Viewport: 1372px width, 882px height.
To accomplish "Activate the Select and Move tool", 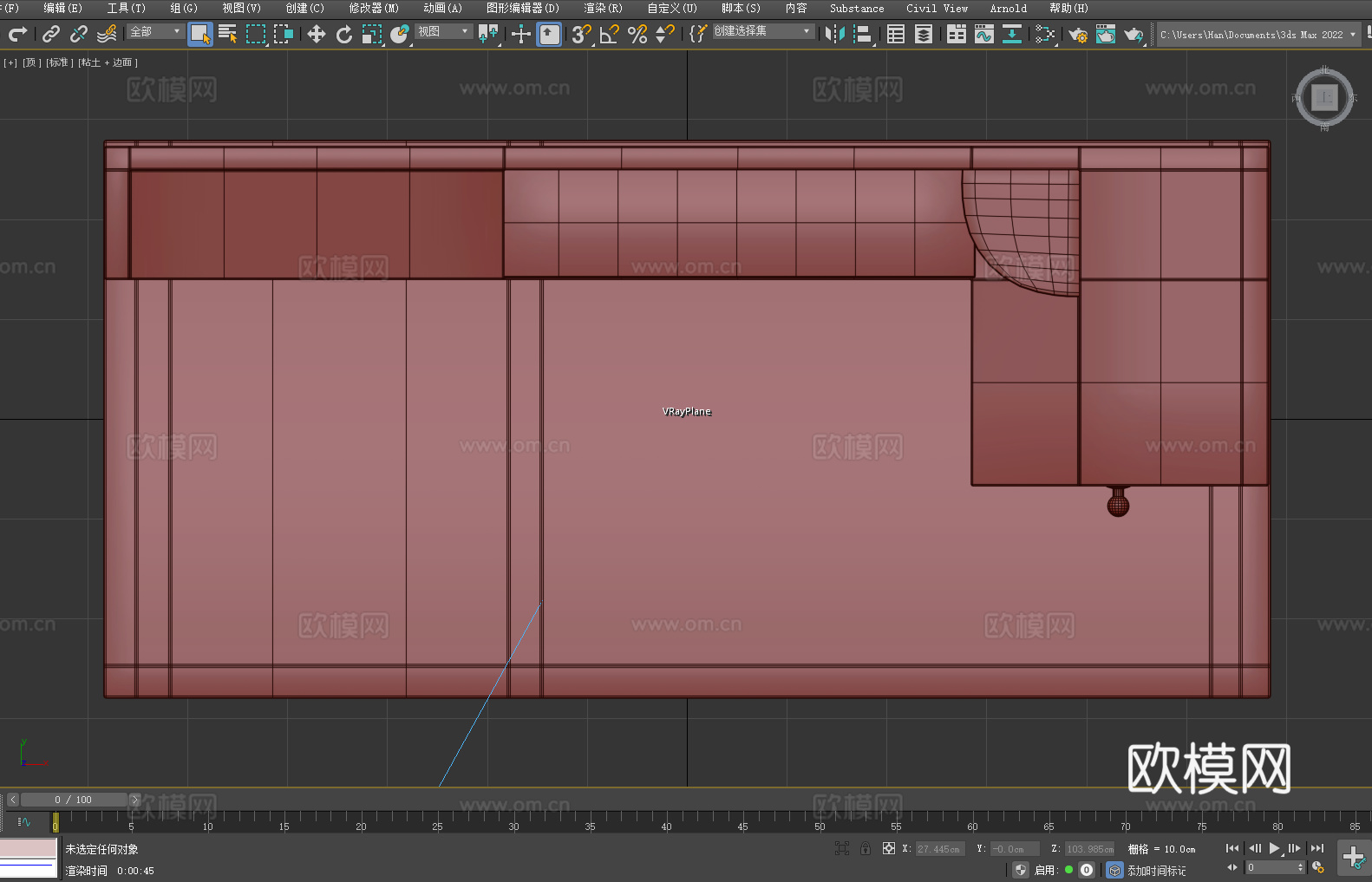I will (x=317, y=34).
